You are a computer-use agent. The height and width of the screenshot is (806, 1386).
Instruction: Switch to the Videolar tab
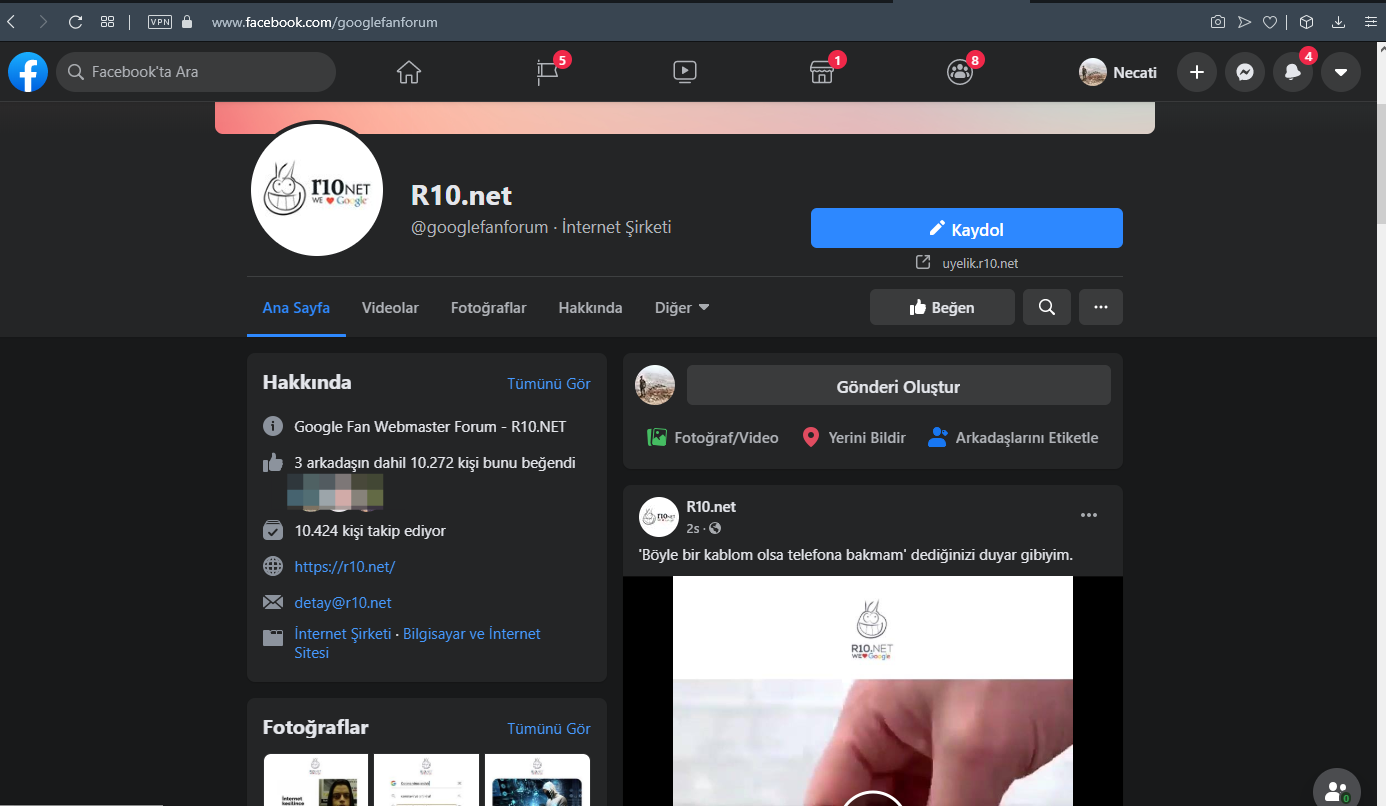(390, 308)
